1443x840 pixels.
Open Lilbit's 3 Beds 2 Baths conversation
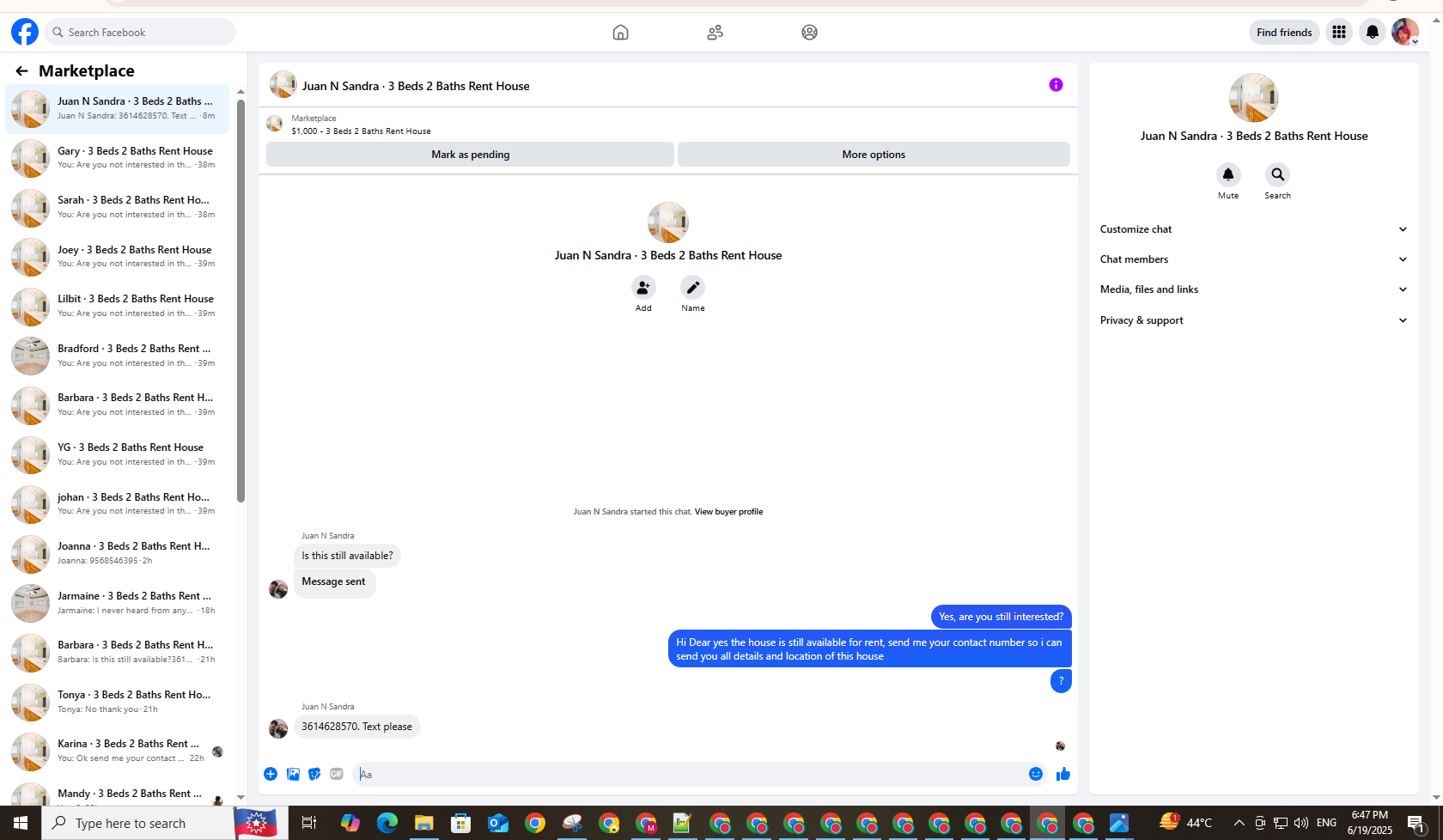point(118,306)
